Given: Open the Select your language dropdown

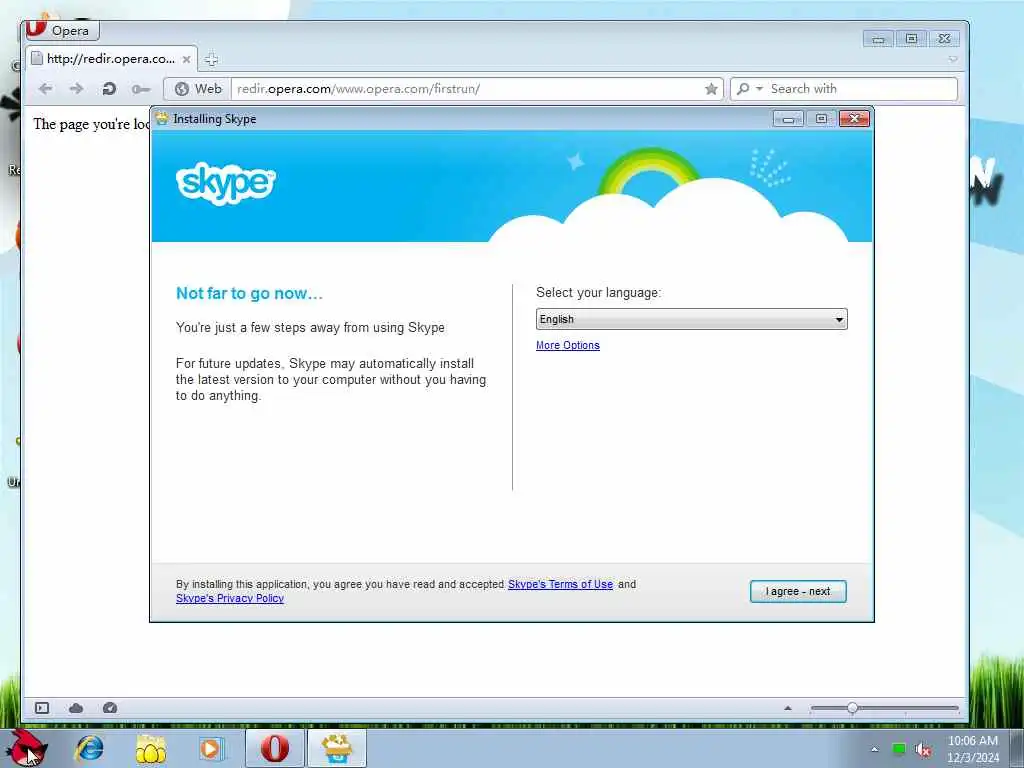Looking at the screenshot, I should click(692, 319).
